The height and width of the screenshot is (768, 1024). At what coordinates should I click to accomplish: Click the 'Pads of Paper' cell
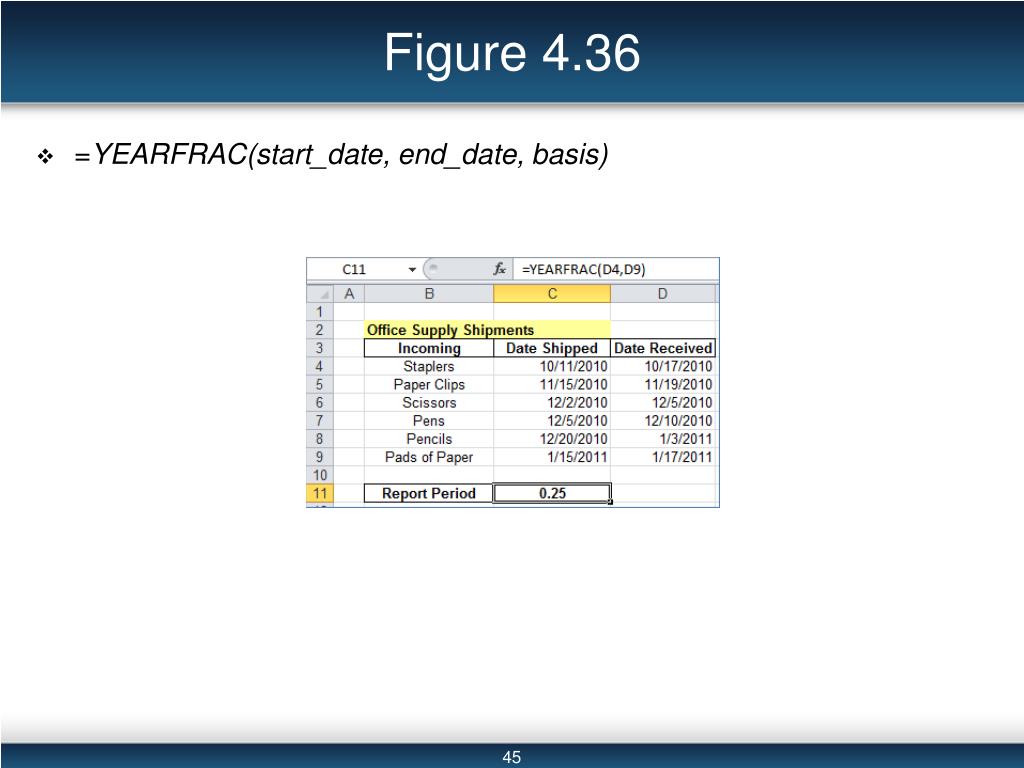(429, 457)
